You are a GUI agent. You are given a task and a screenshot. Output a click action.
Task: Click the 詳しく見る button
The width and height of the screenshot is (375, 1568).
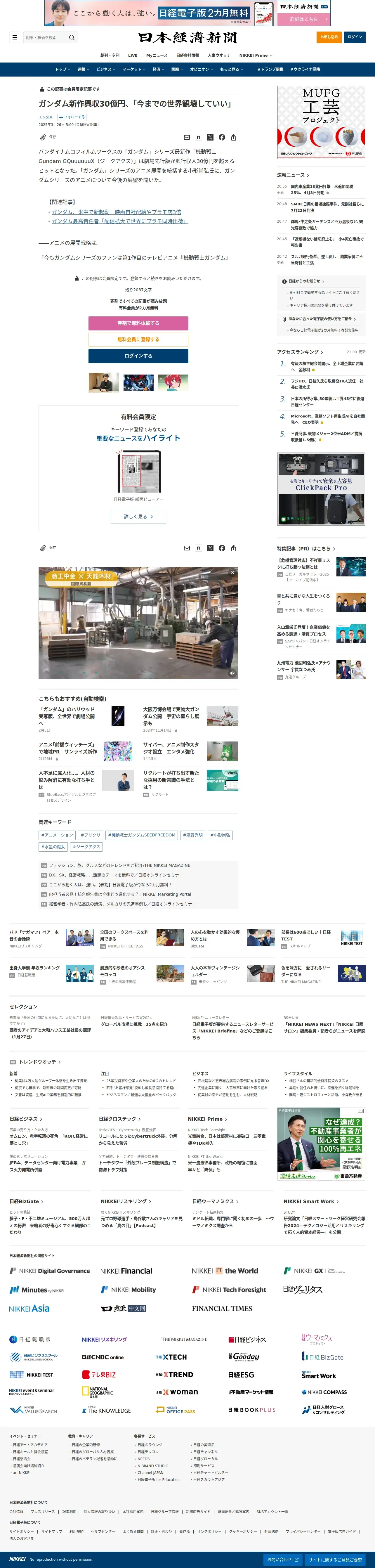click(x=138, y=516)
